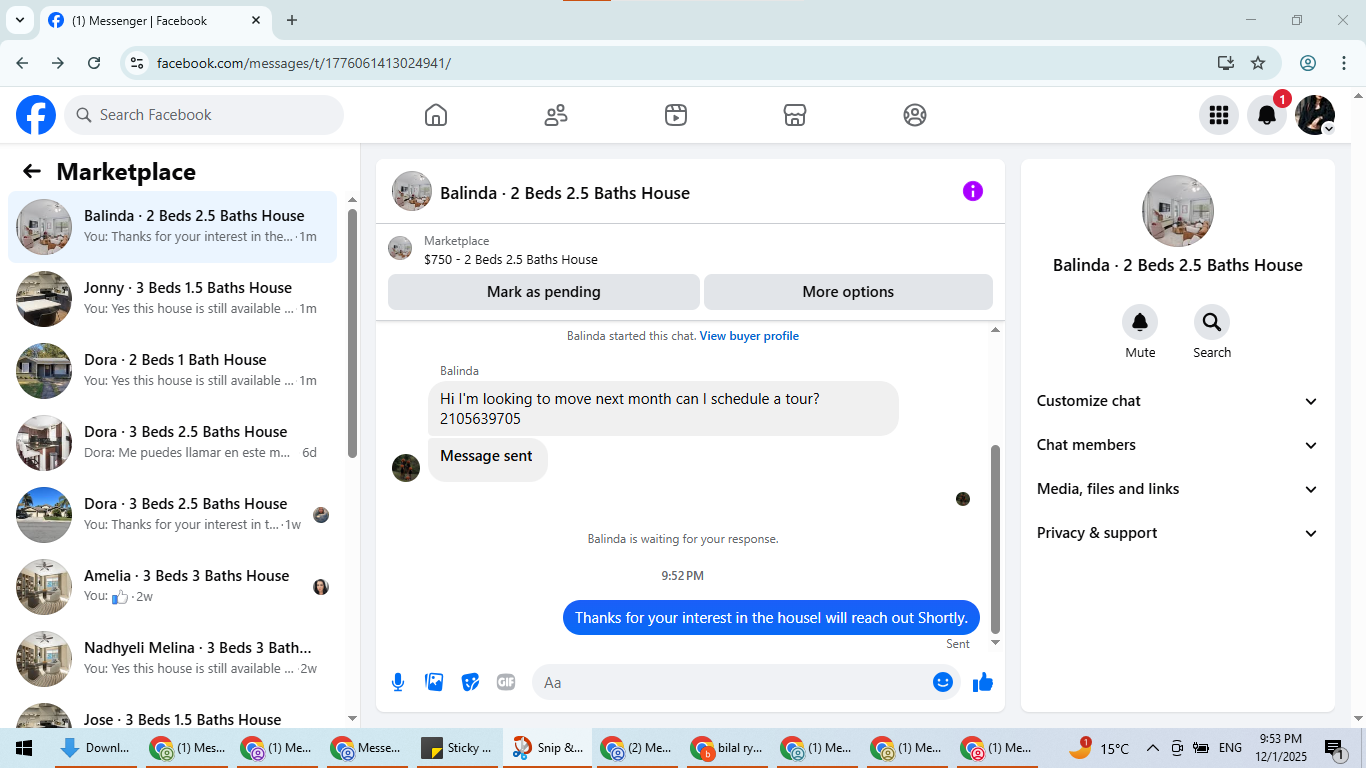Click the $750 - 2 Beds 2.5 Baths listing
This screenshot has width=1366, height=768.
pos(511,259)
